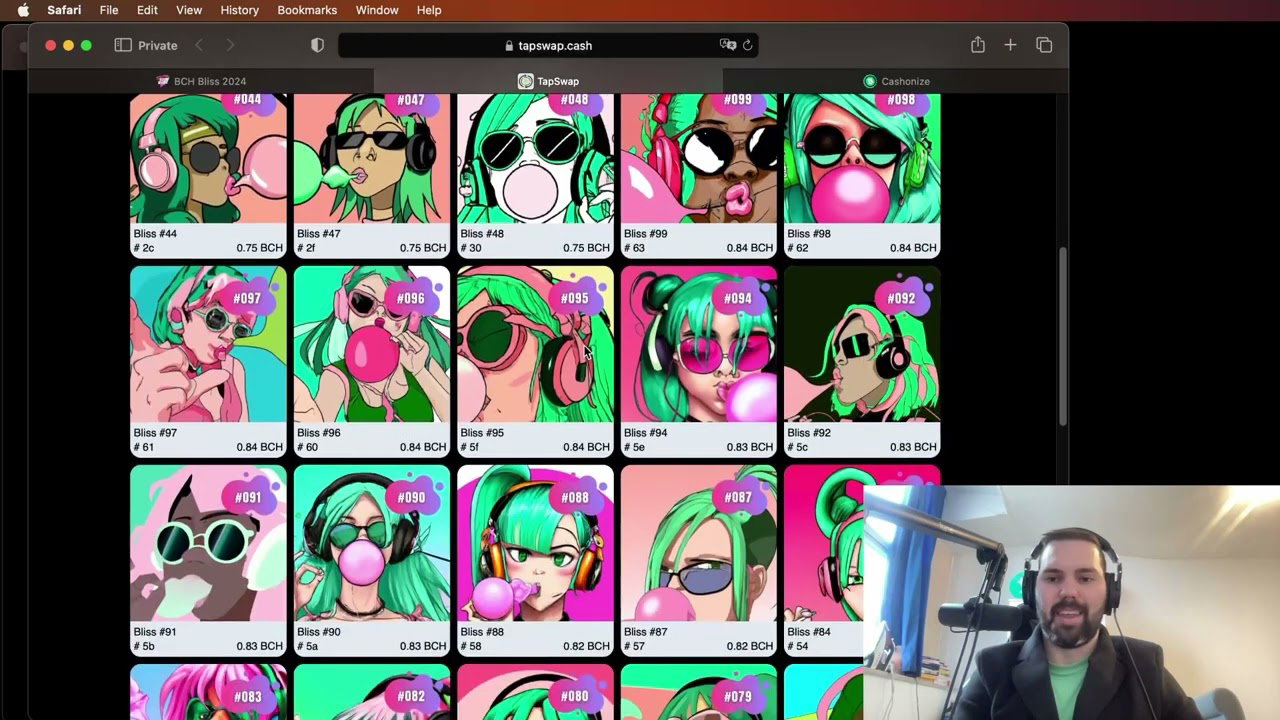Screen dimensions: 1280x720
Task: Open the Bliss #44 NFT image
Action: (x=208, y=158)
